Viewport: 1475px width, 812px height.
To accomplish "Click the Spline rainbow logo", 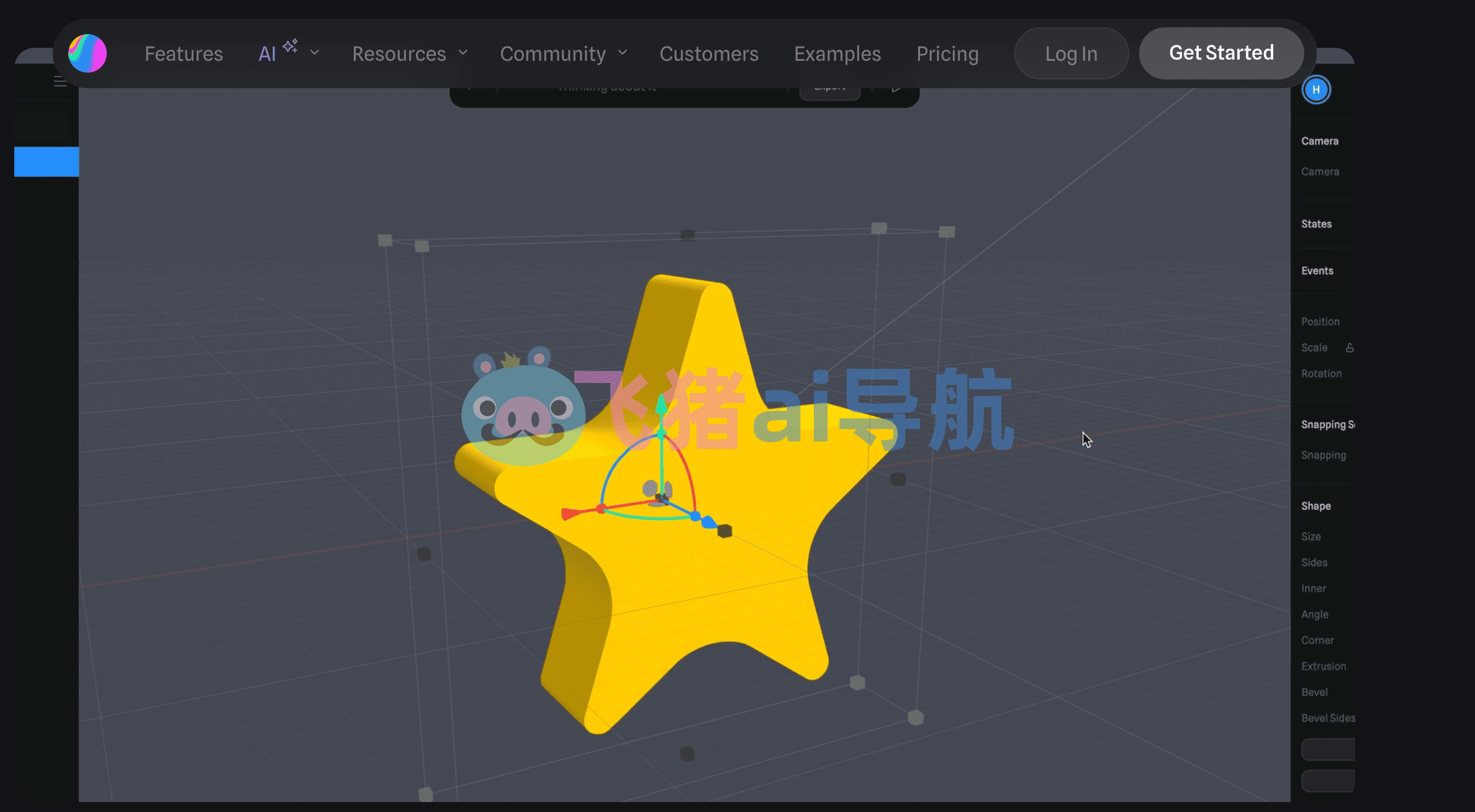I will (x=88, y=53).
